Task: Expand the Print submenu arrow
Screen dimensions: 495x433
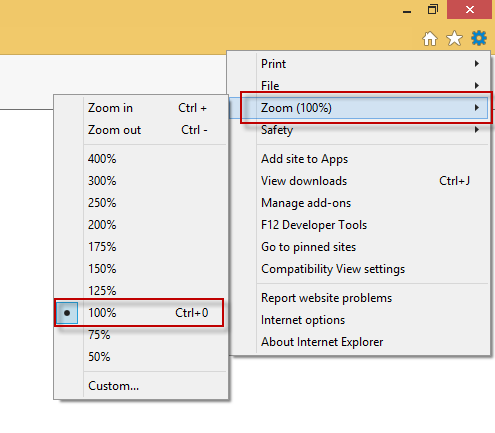Action: (477, 63)
